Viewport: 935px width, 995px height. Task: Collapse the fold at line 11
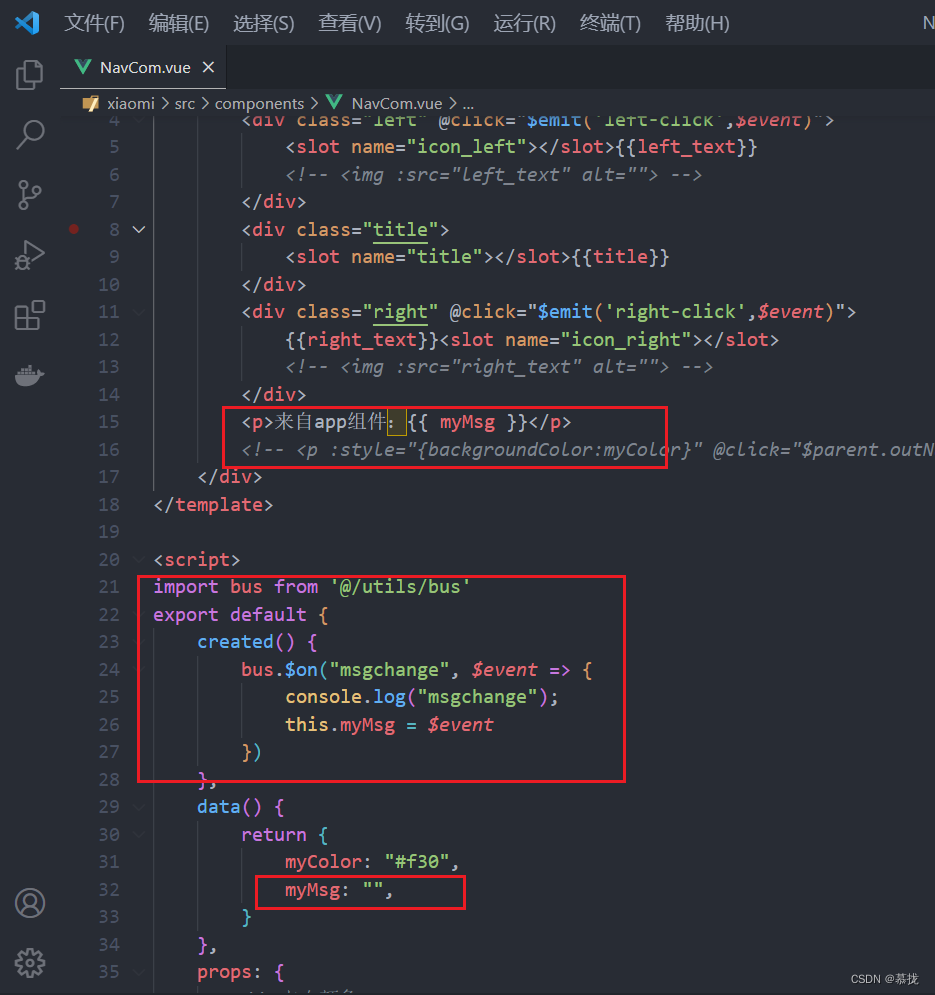click(x=139, y=312)
